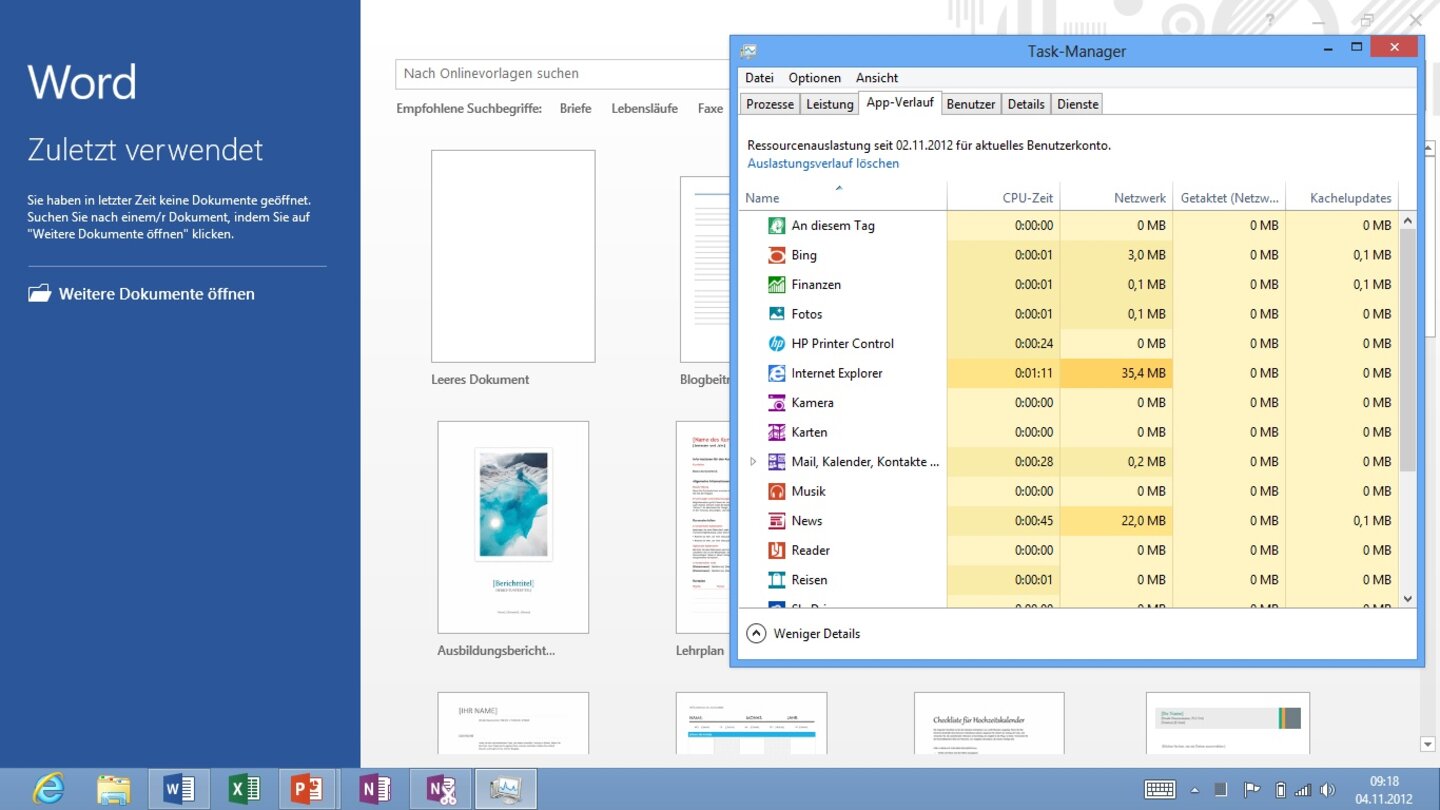Viewport: 1440px width, 810px height.
Task: Click the clock showing 09:18
Action: coord(1385,781)
